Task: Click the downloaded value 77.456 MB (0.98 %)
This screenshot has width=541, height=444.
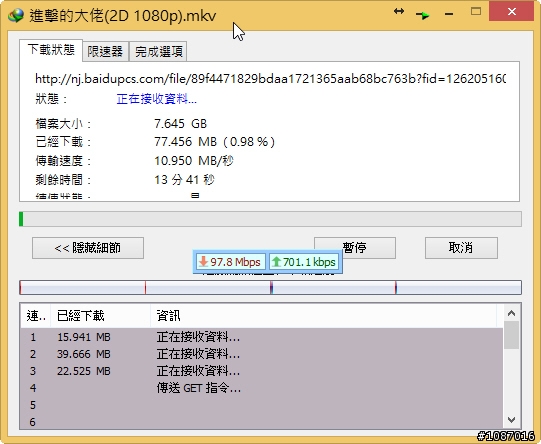Action: point(214,142)
